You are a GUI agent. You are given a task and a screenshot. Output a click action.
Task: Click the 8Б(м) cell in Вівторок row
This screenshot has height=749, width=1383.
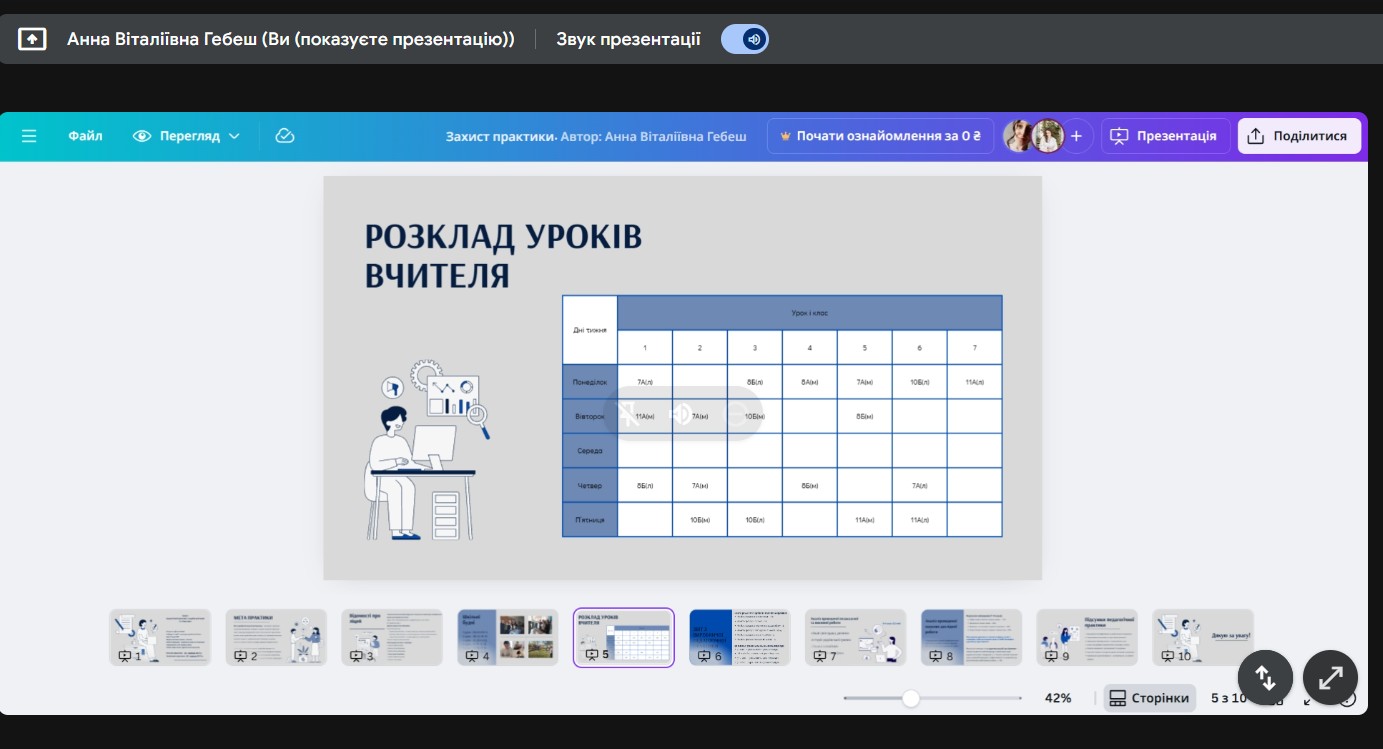click(864, 416)
